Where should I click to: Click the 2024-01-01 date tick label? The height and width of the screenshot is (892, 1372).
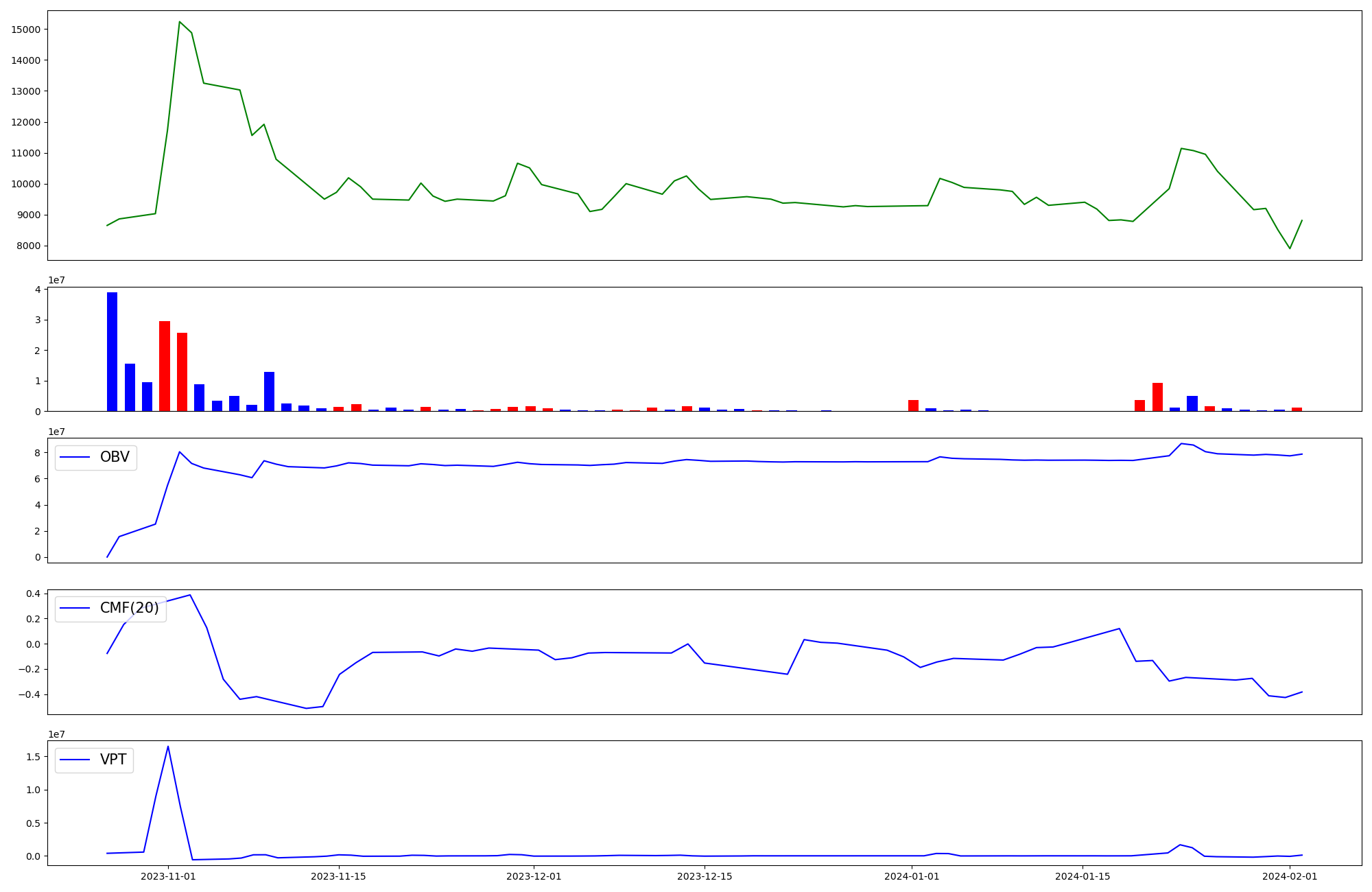coord(912,876)
